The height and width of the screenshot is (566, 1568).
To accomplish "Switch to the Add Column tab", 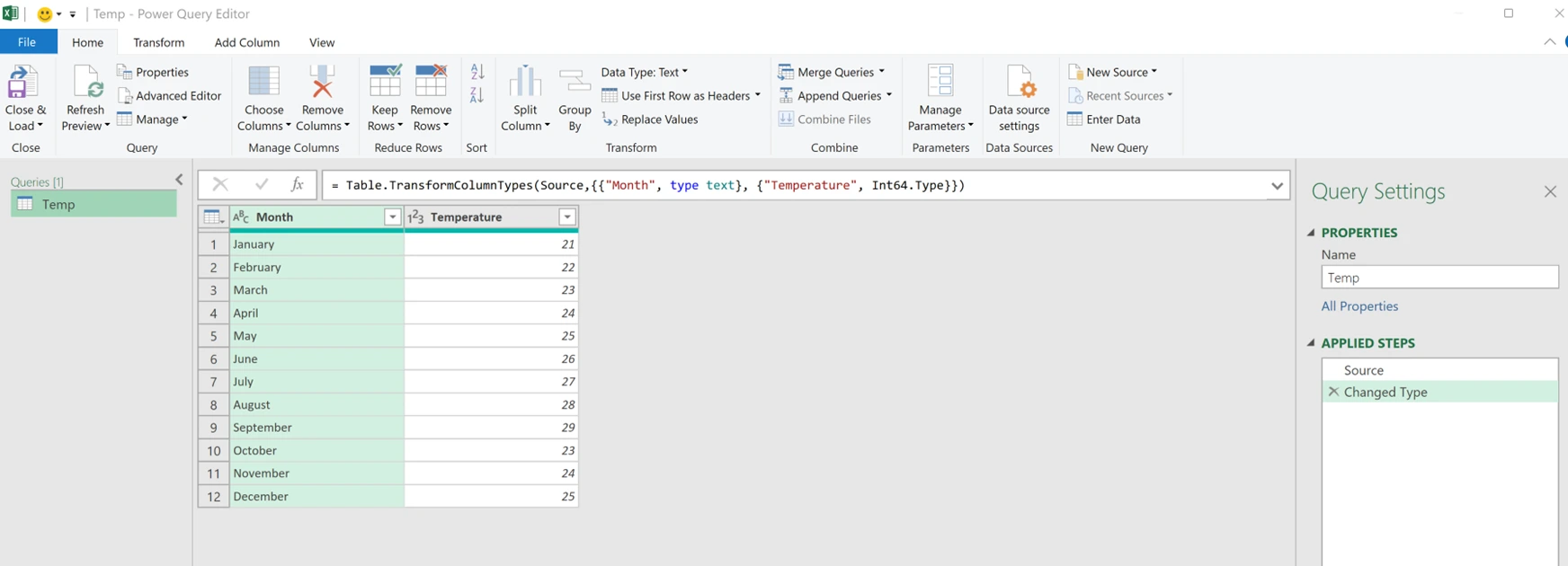I will [x=246, y=42].
